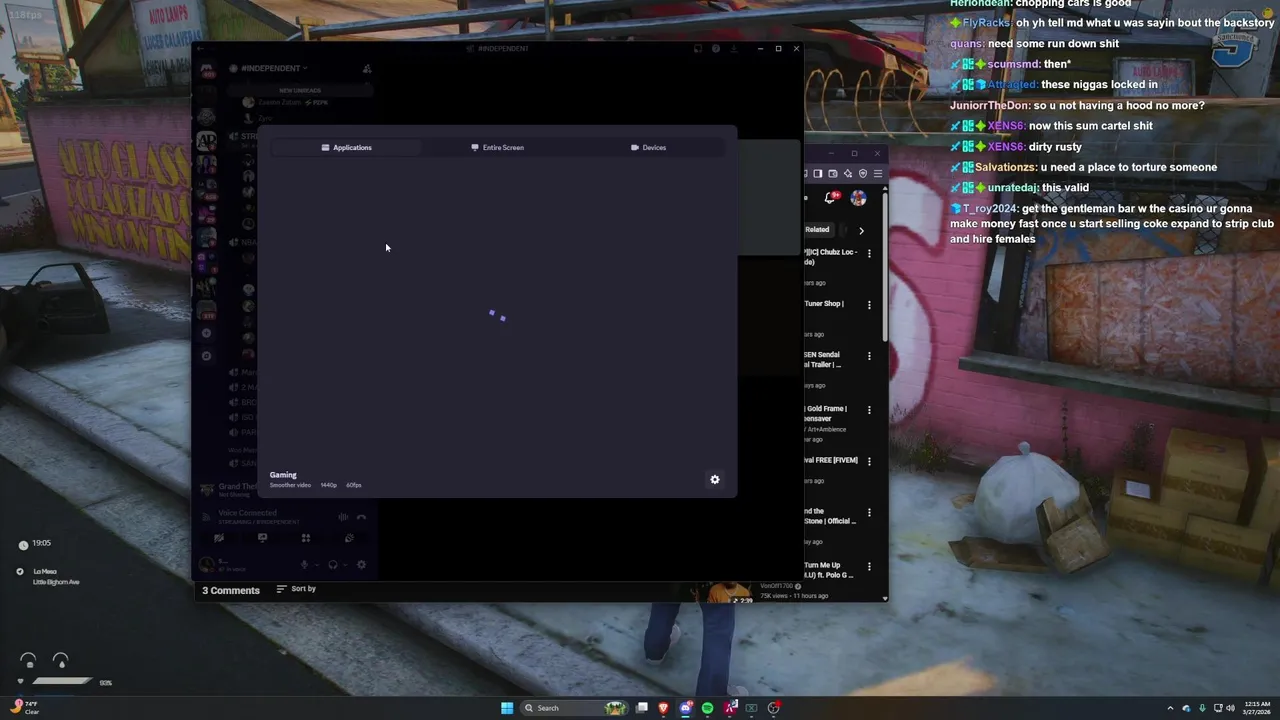Click 3 Comments heading
1280x720 pixels.
231,591
